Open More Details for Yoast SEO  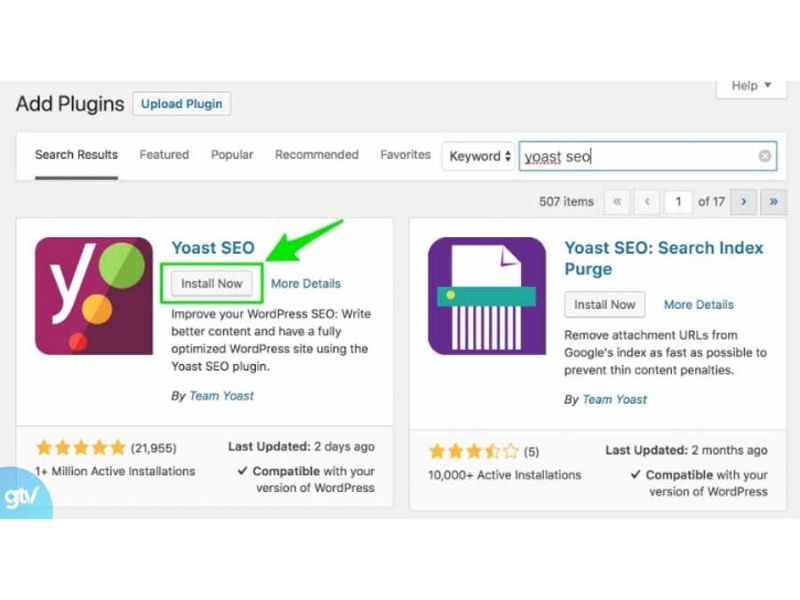click(305, 283)
